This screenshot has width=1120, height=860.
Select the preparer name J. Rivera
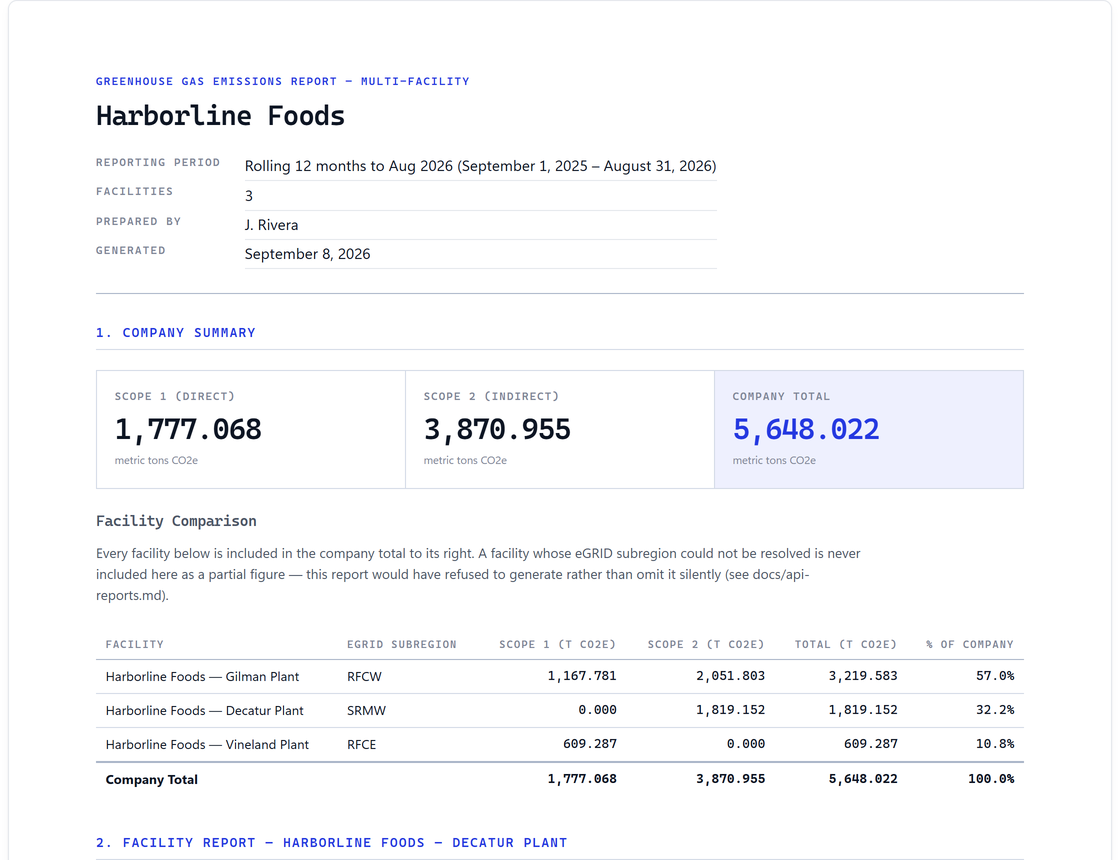(x=271, y=225)
